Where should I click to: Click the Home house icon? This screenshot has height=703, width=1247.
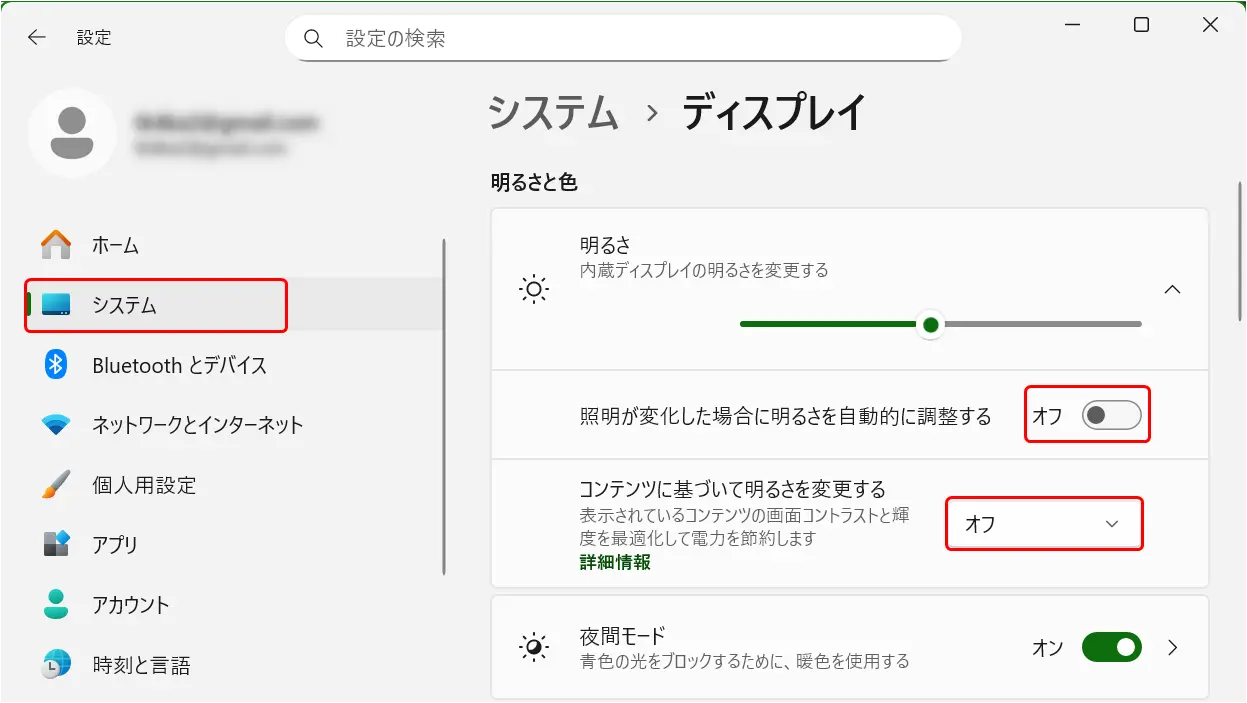(56, 245)
